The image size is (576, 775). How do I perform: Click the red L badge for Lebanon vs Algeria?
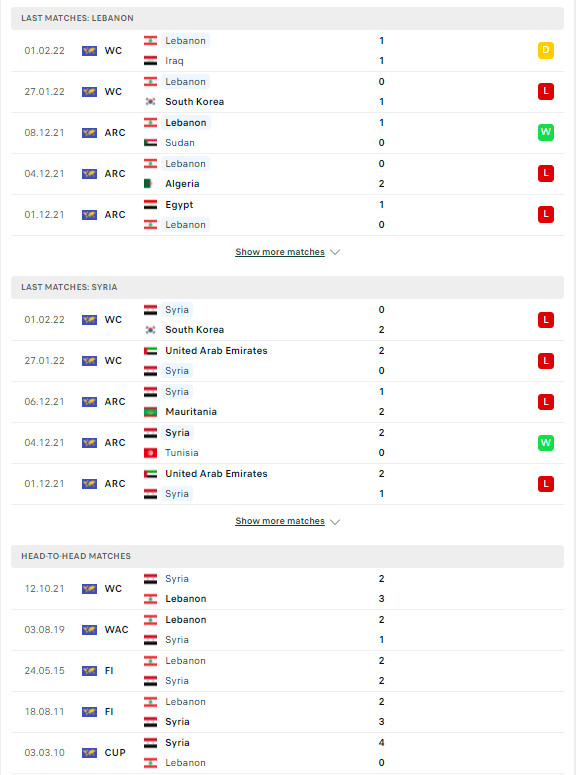(545, 173)
